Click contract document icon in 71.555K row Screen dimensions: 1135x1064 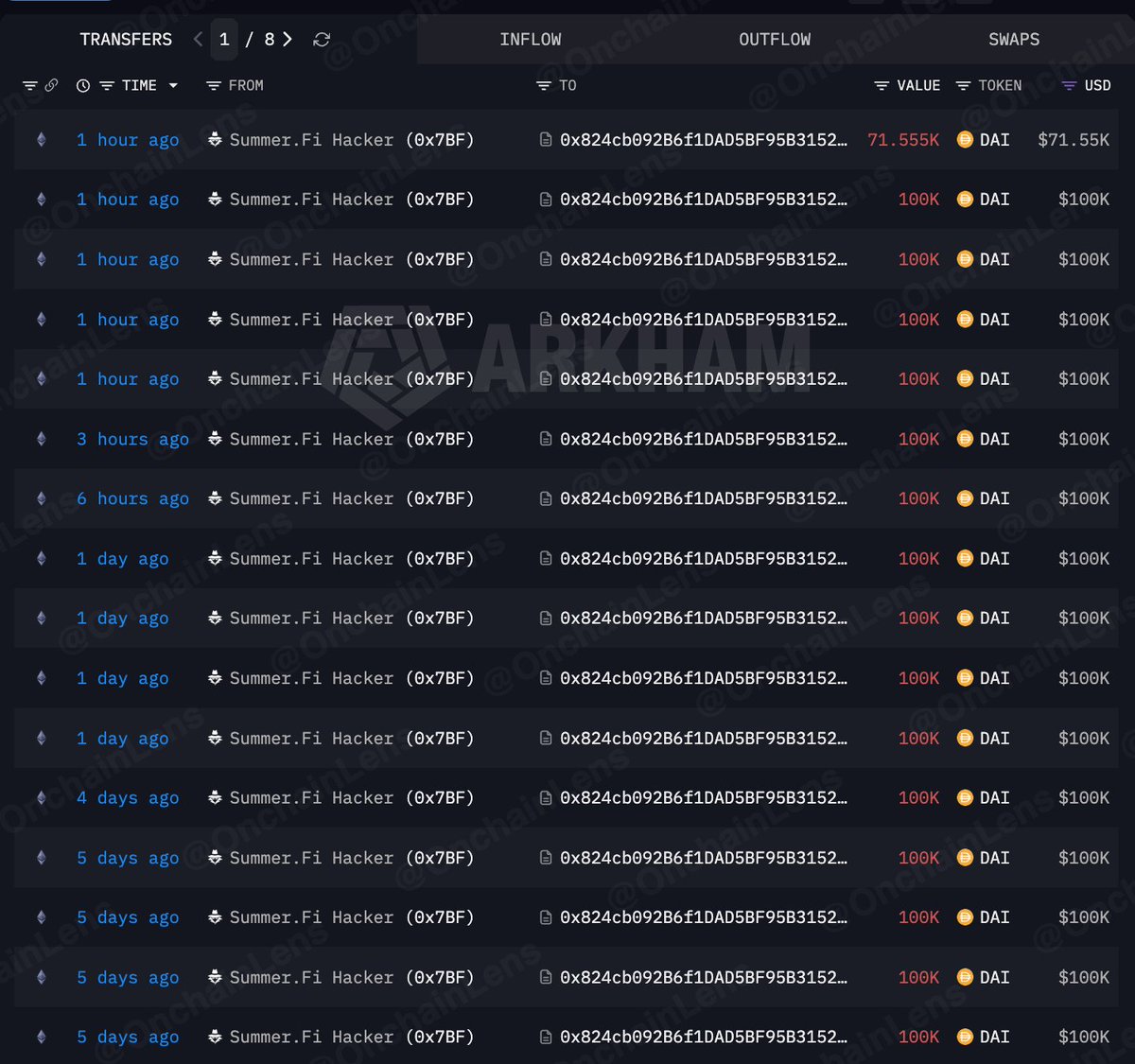click(x=546, y=140)
